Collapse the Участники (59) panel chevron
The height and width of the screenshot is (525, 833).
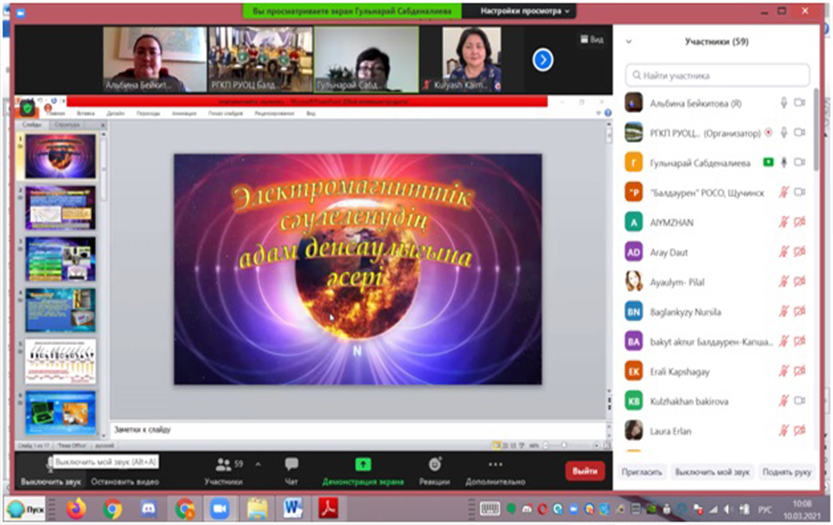pos(629,42)
